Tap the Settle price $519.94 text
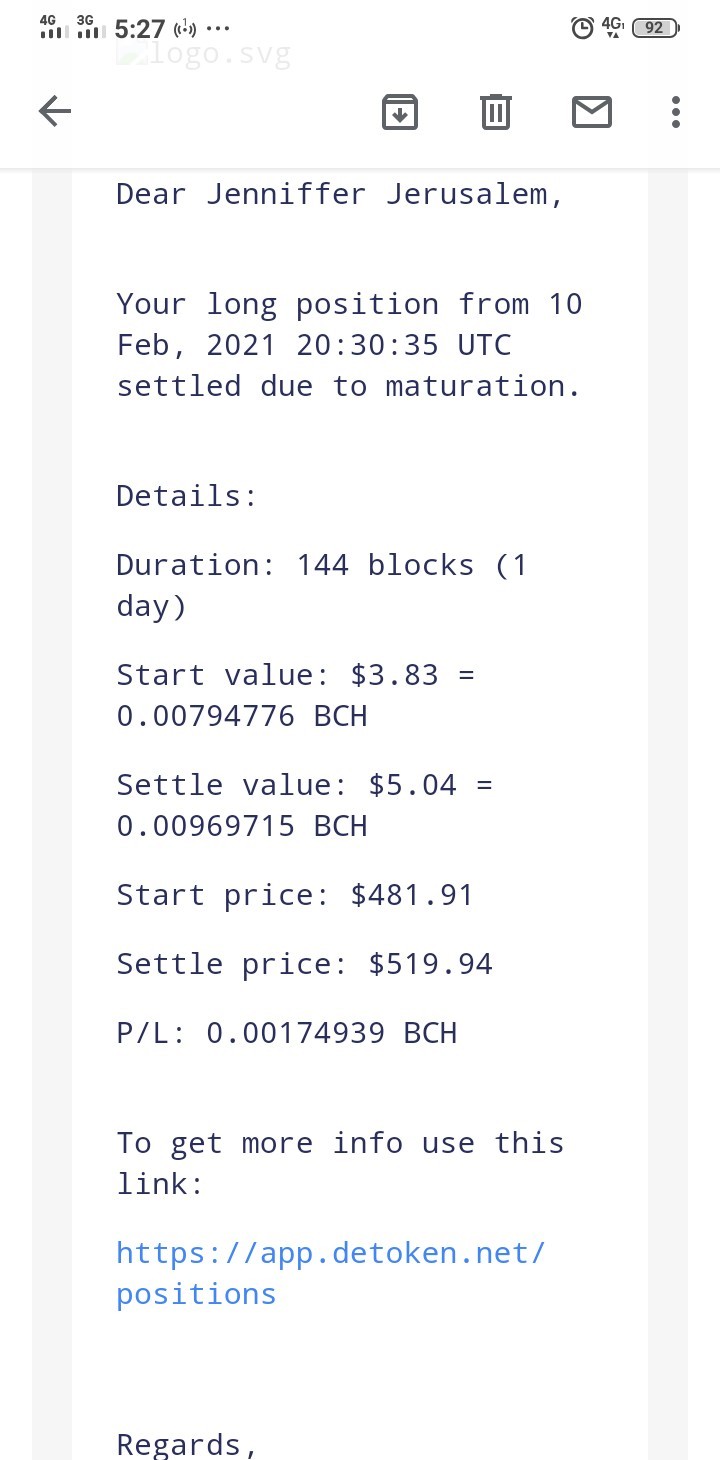Screen dimensions: 720x1460 (x=305, y=964)
